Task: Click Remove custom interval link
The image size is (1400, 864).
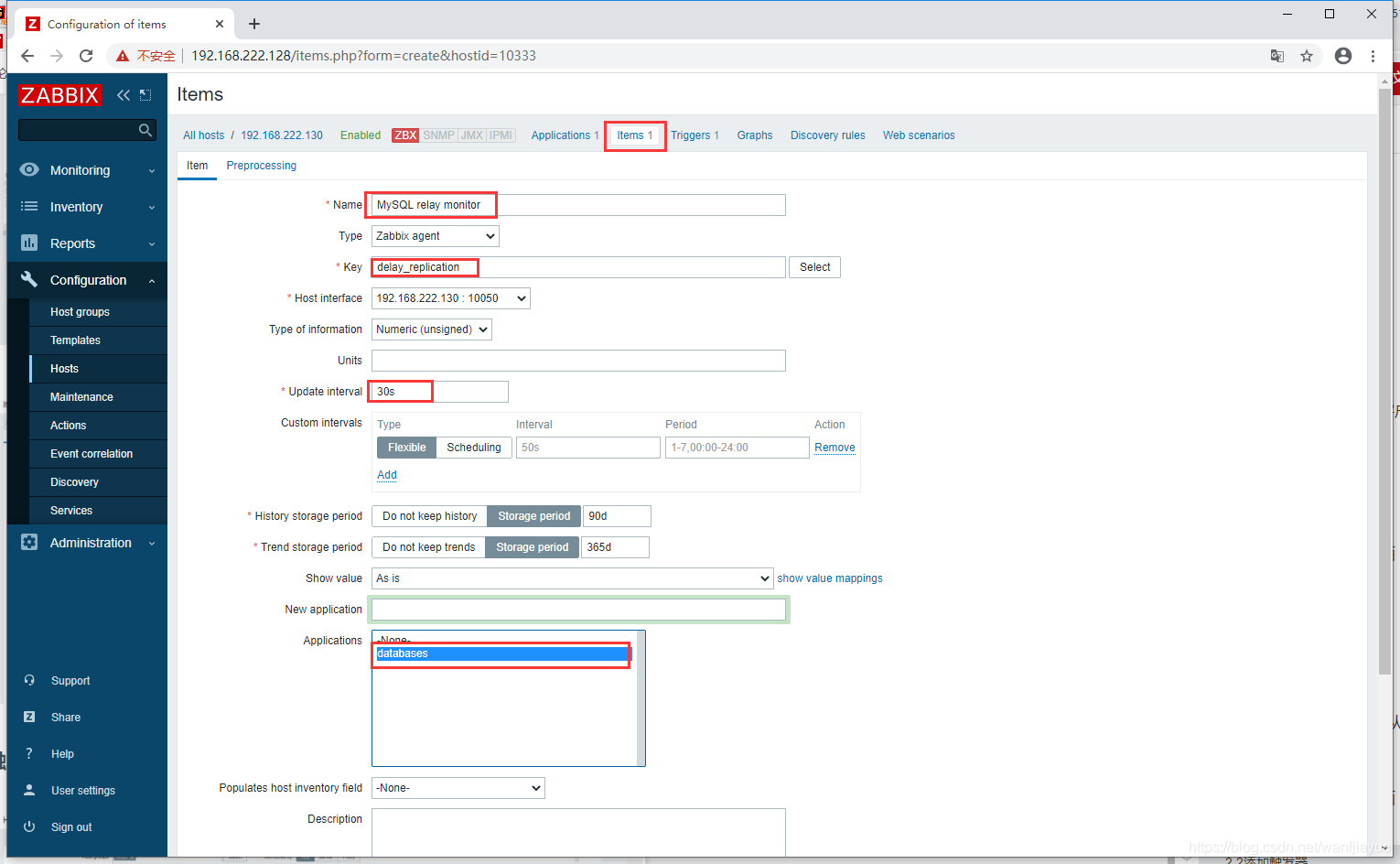Action: tap(835, 448)
